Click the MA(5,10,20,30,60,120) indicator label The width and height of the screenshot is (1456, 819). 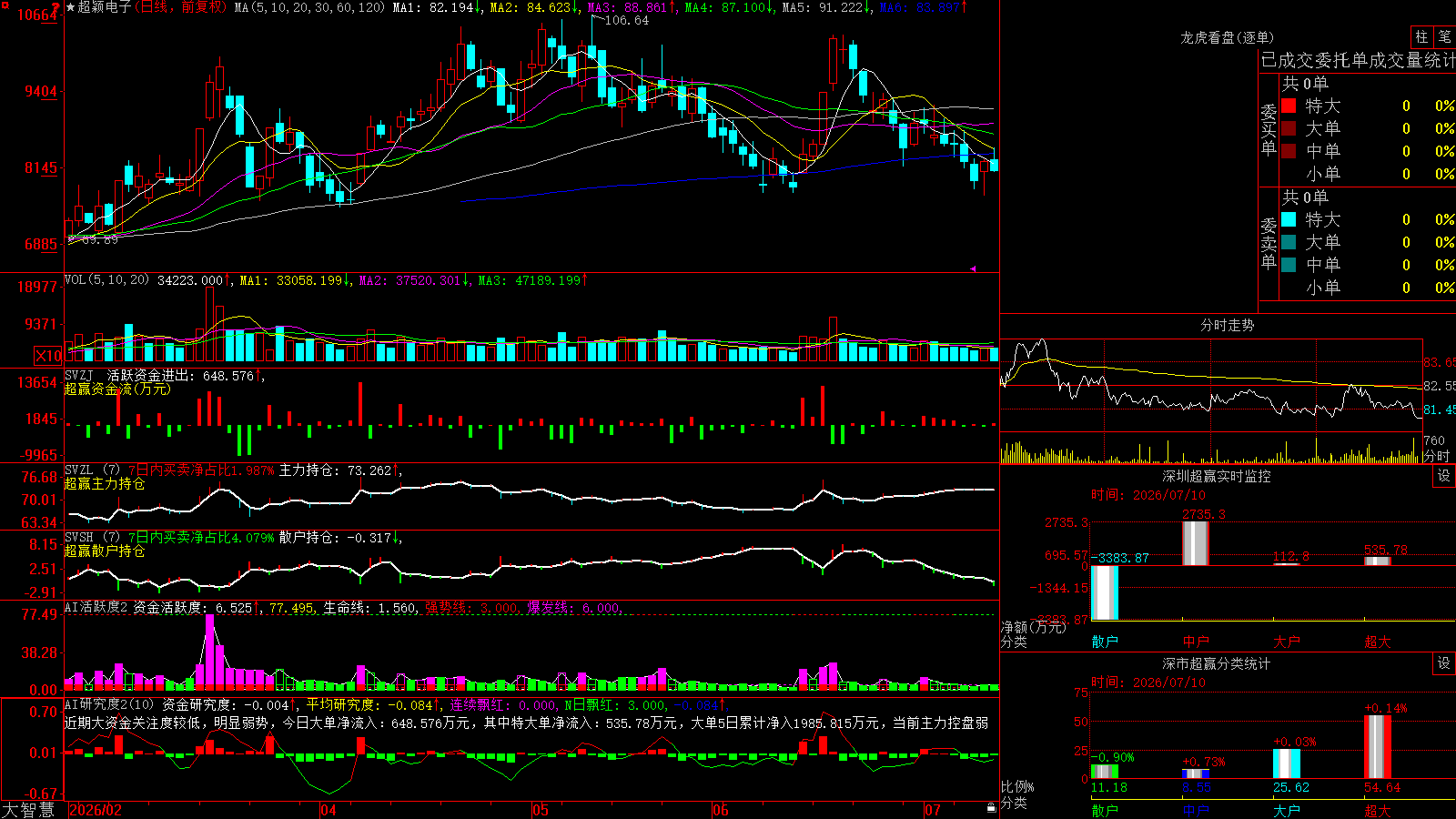tap(309, 7)
